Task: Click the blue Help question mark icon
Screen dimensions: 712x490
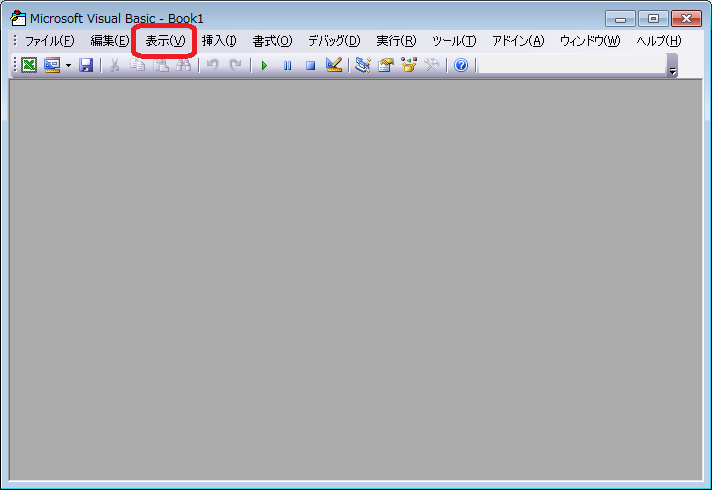Action: tap(461, 65)
